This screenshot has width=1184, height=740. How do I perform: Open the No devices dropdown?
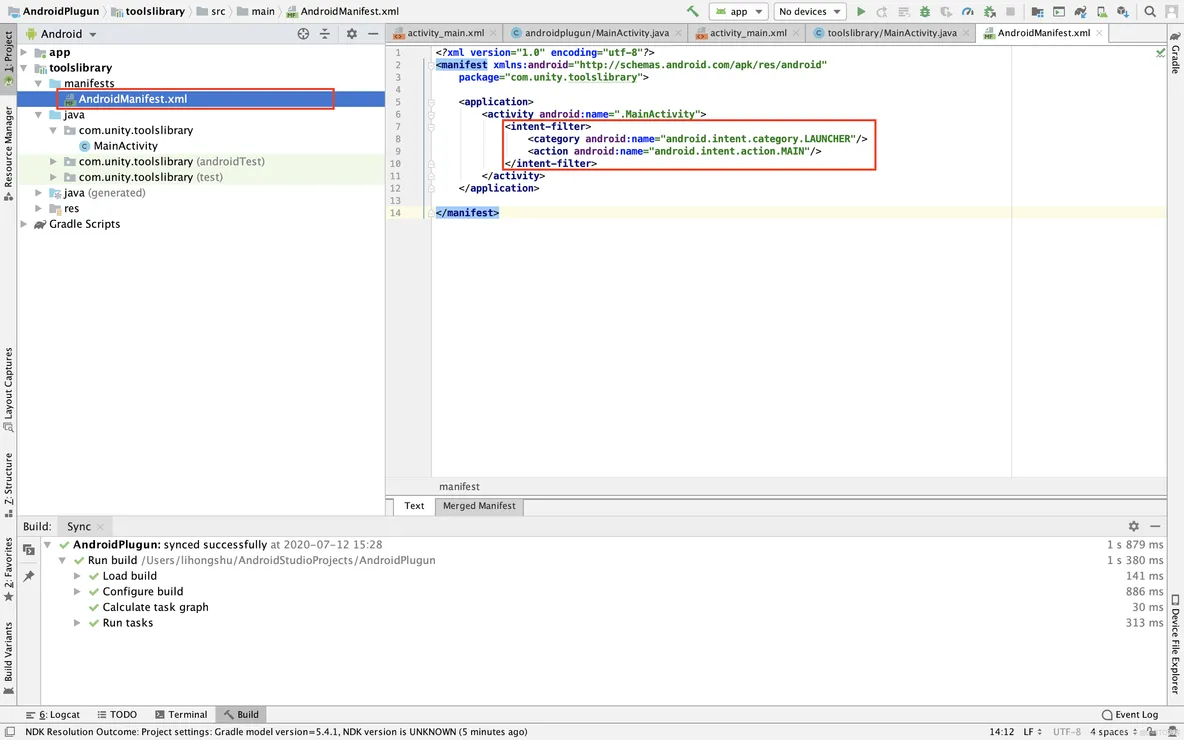[809, 11]
